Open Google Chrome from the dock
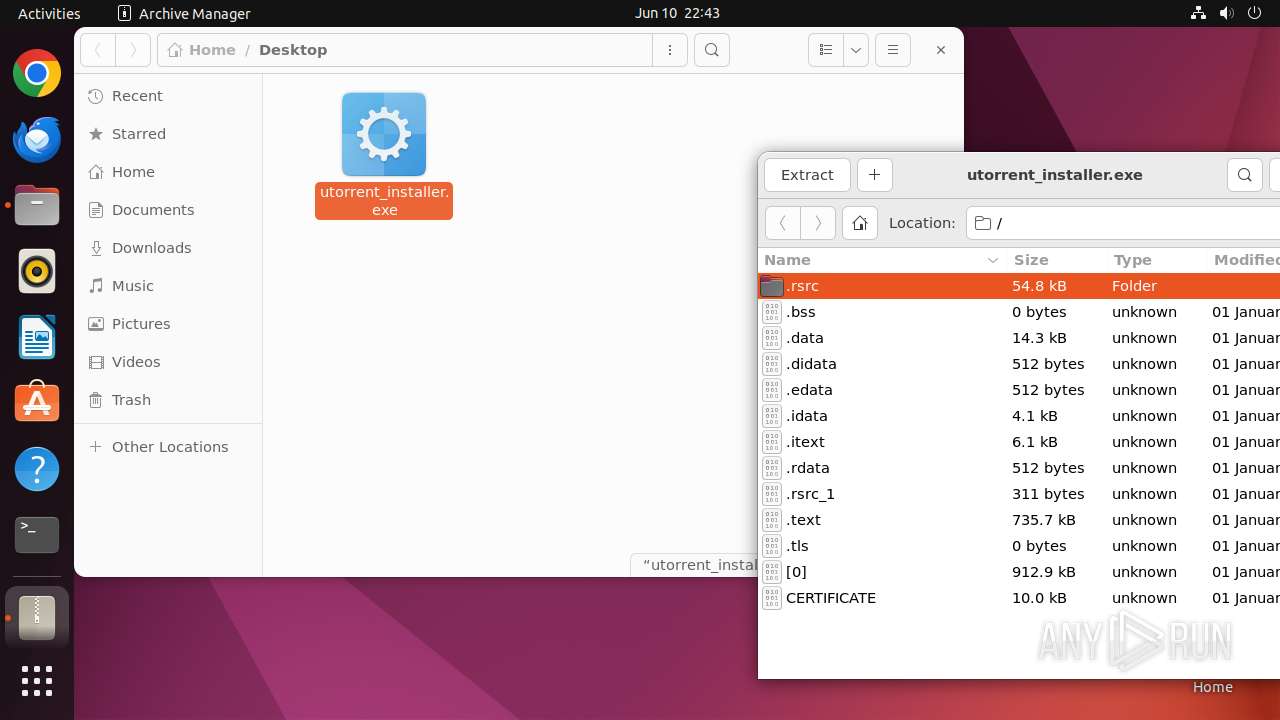 click(37, 73)
